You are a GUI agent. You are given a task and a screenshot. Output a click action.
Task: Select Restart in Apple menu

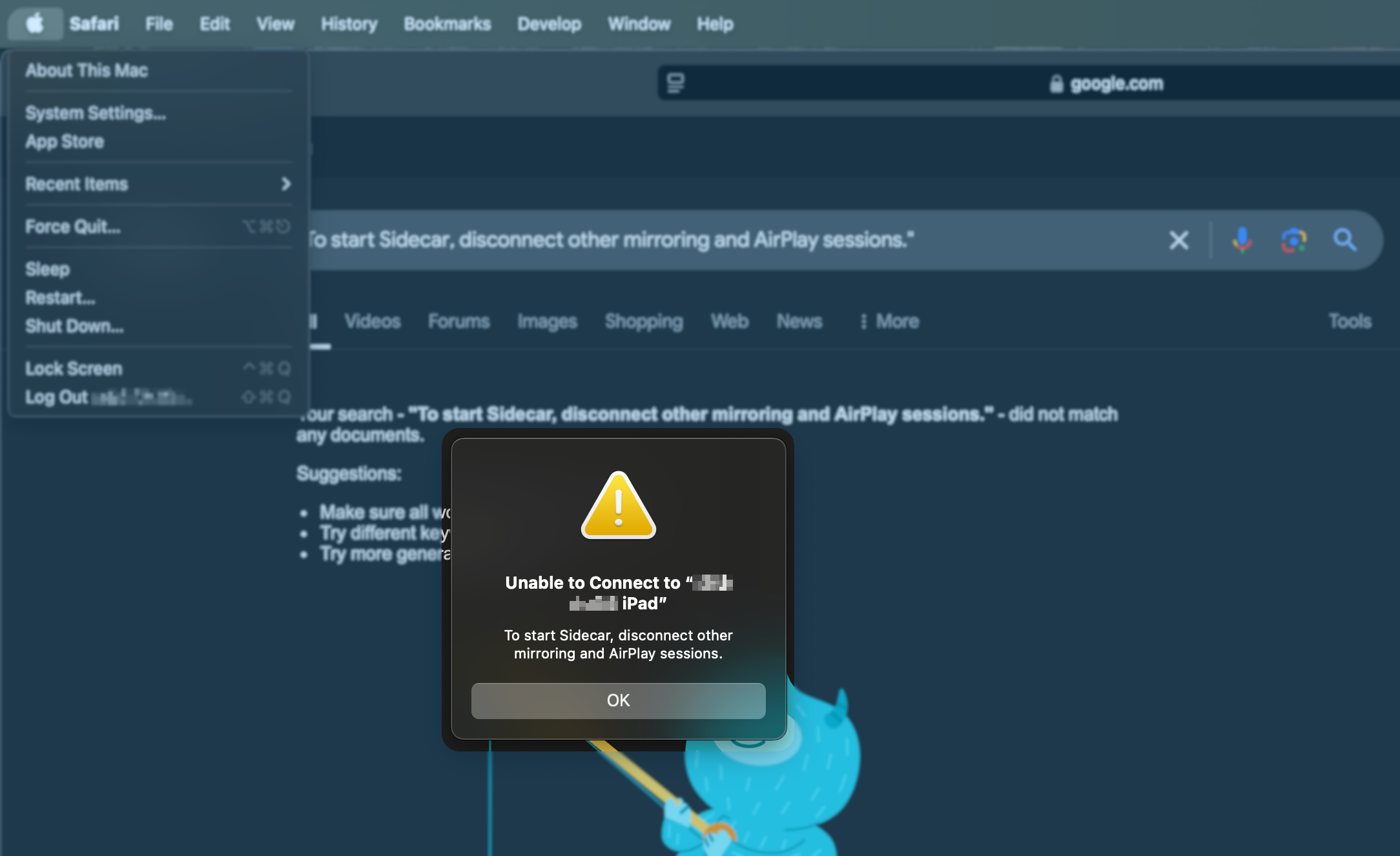159,298
